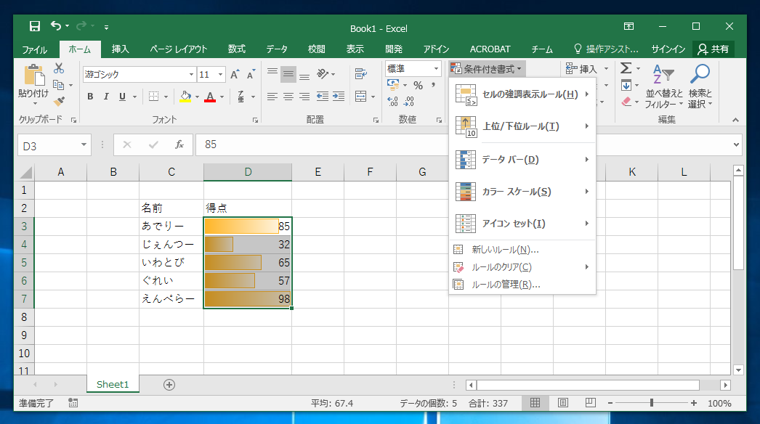760x424 pixels.
Task: Add a new sheet with plus icon
Action: coord(169,385)
